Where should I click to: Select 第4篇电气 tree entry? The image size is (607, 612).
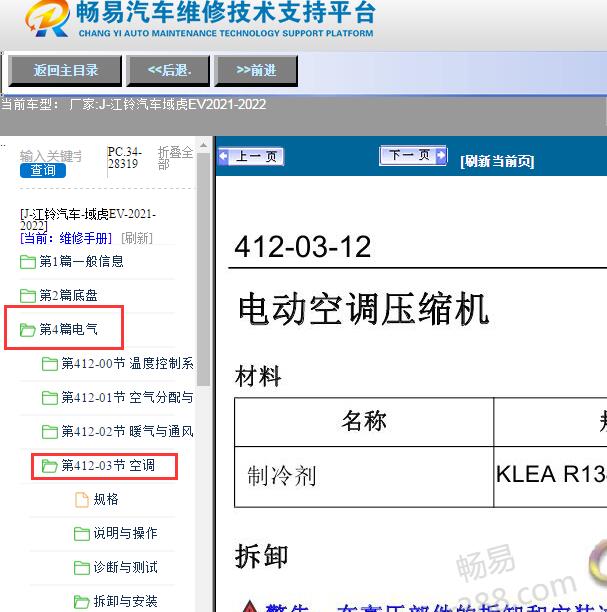[68, 329]
